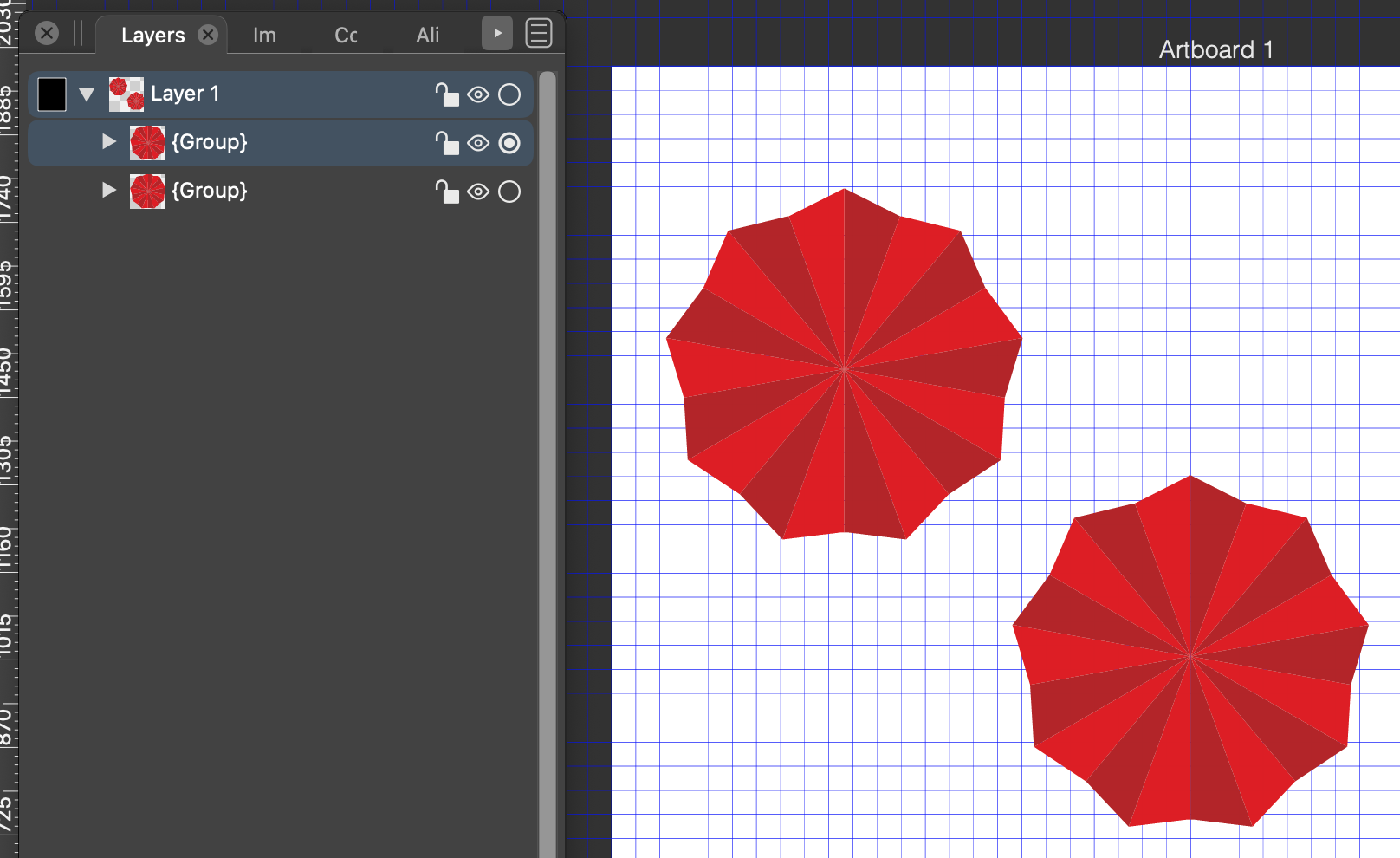The height and width of the screenshot is (858, 1400).
Task: Hide Layer 1 using eye icon
Action: 478,94
